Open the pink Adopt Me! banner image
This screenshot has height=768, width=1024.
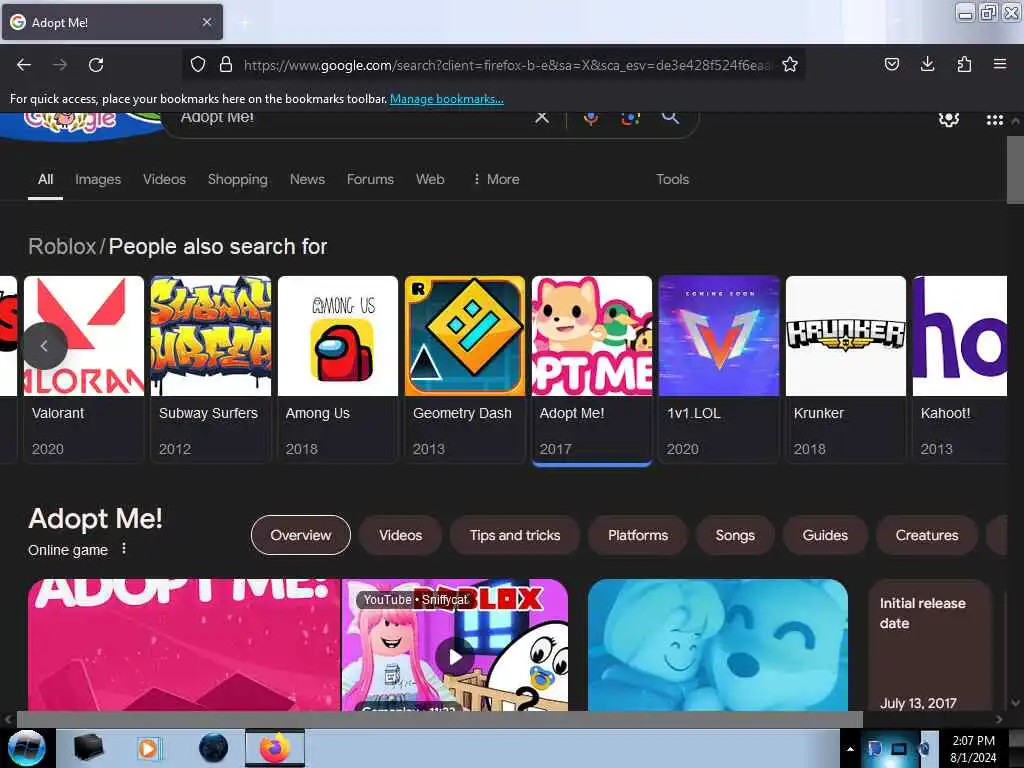pyautogui.click(x=184, y=645)
